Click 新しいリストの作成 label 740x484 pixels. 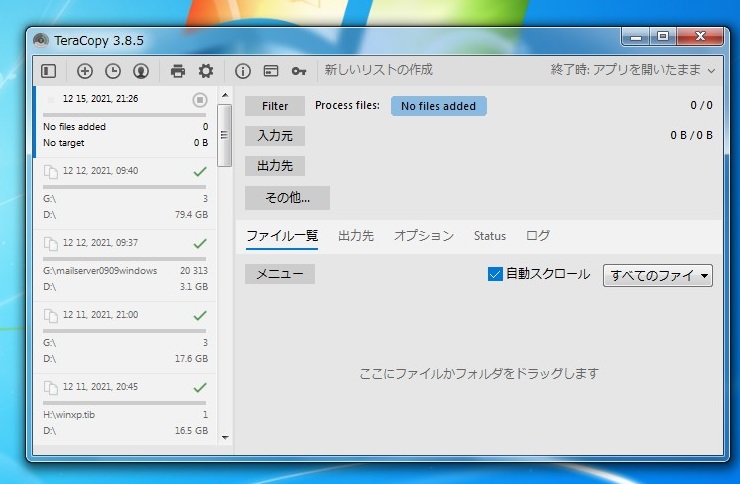tap(378, 70)
